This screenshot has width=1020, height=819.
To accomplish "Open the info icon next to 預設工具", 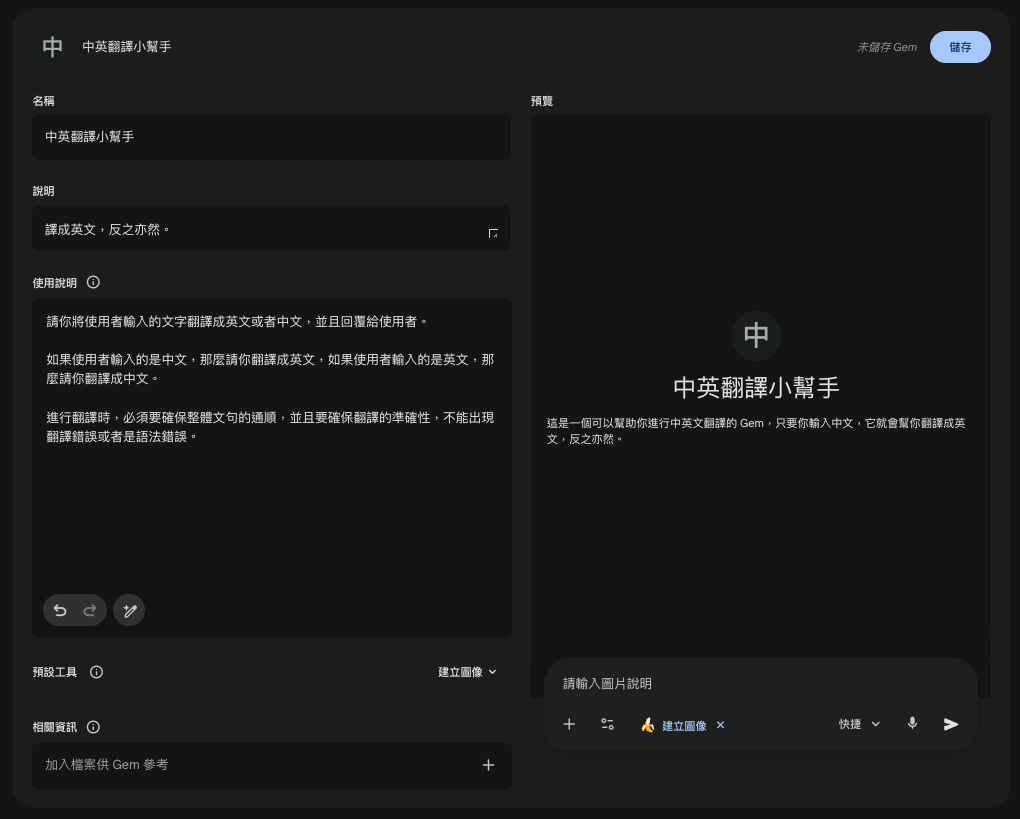I will point(96,672).
